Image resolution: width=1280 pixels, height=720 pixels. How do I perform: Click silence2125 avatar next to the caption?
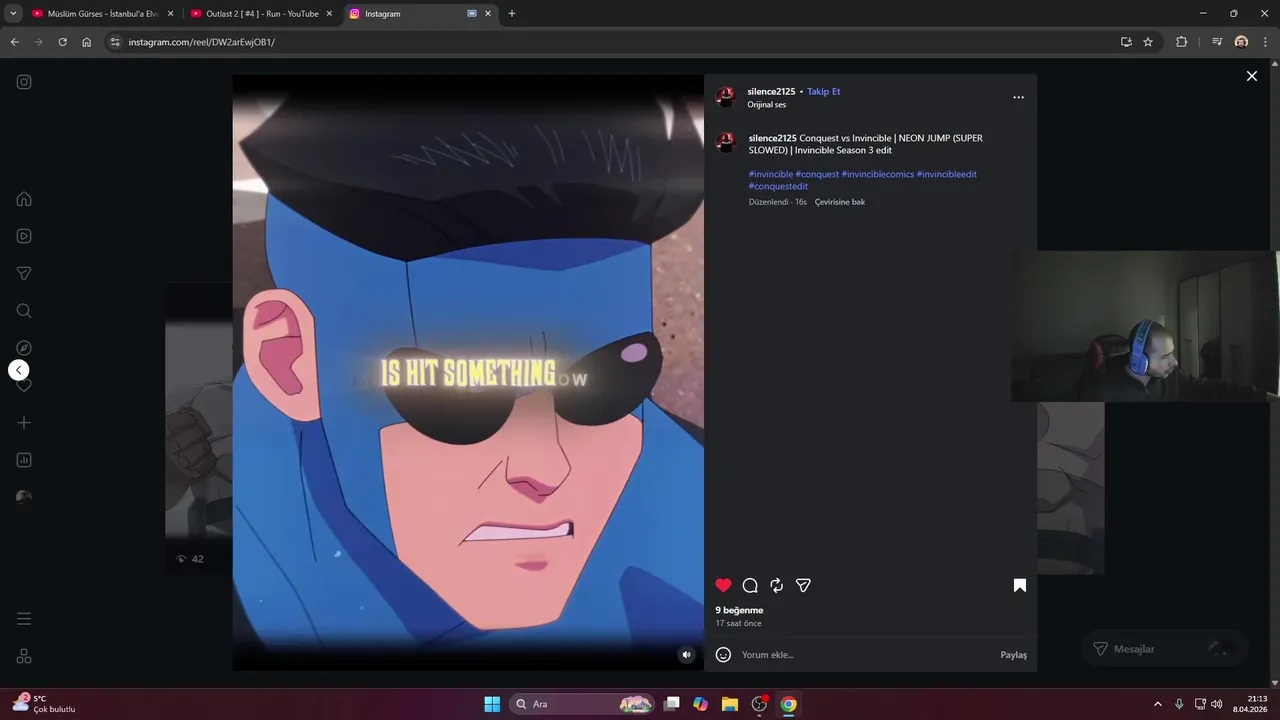click(727, 142)
